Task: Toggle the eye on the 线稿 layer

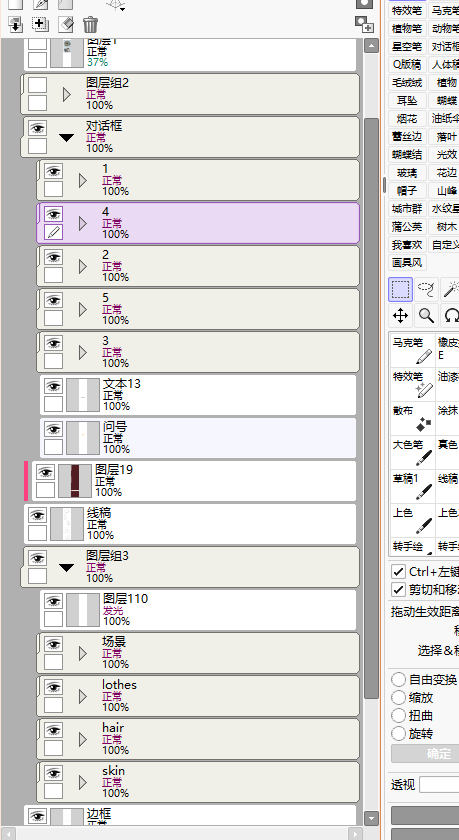Action: 37,515
